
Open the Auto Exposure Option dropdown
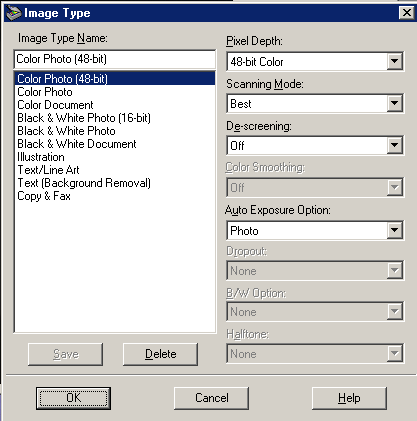(394, 230)
